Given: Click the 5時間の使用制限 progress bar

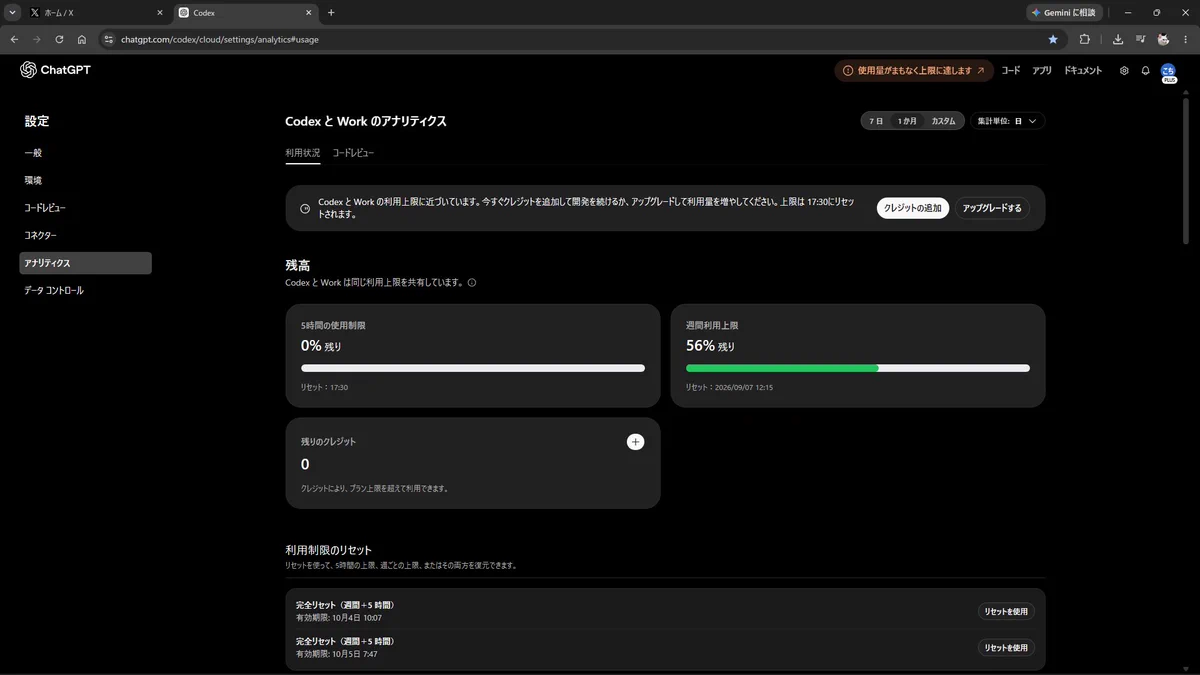Looking at the screenshot, I should tap(473, 368).
